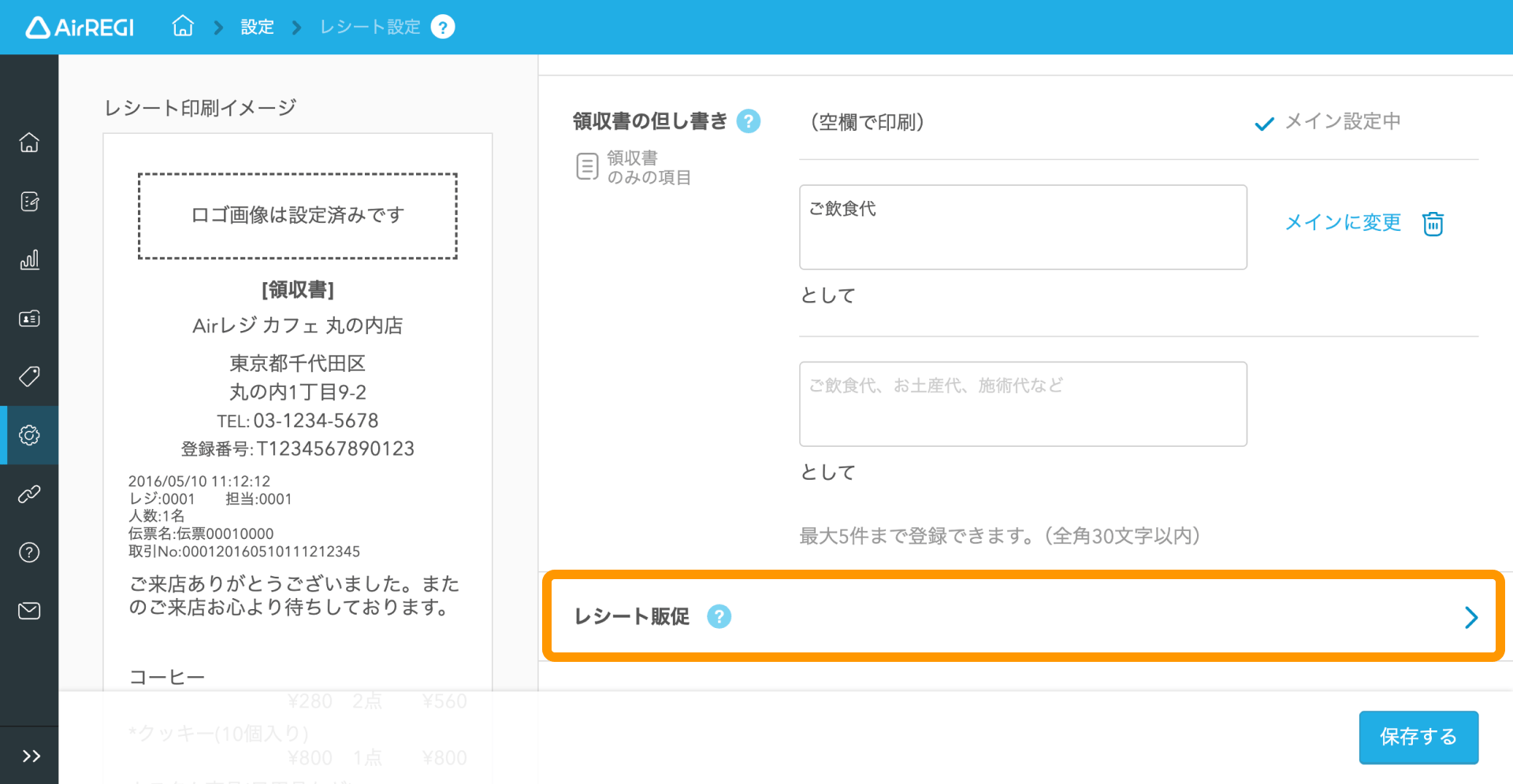Click the store name Airレジ カフェ 丸の内店
1513x784 pixels.
click(298, 325)
